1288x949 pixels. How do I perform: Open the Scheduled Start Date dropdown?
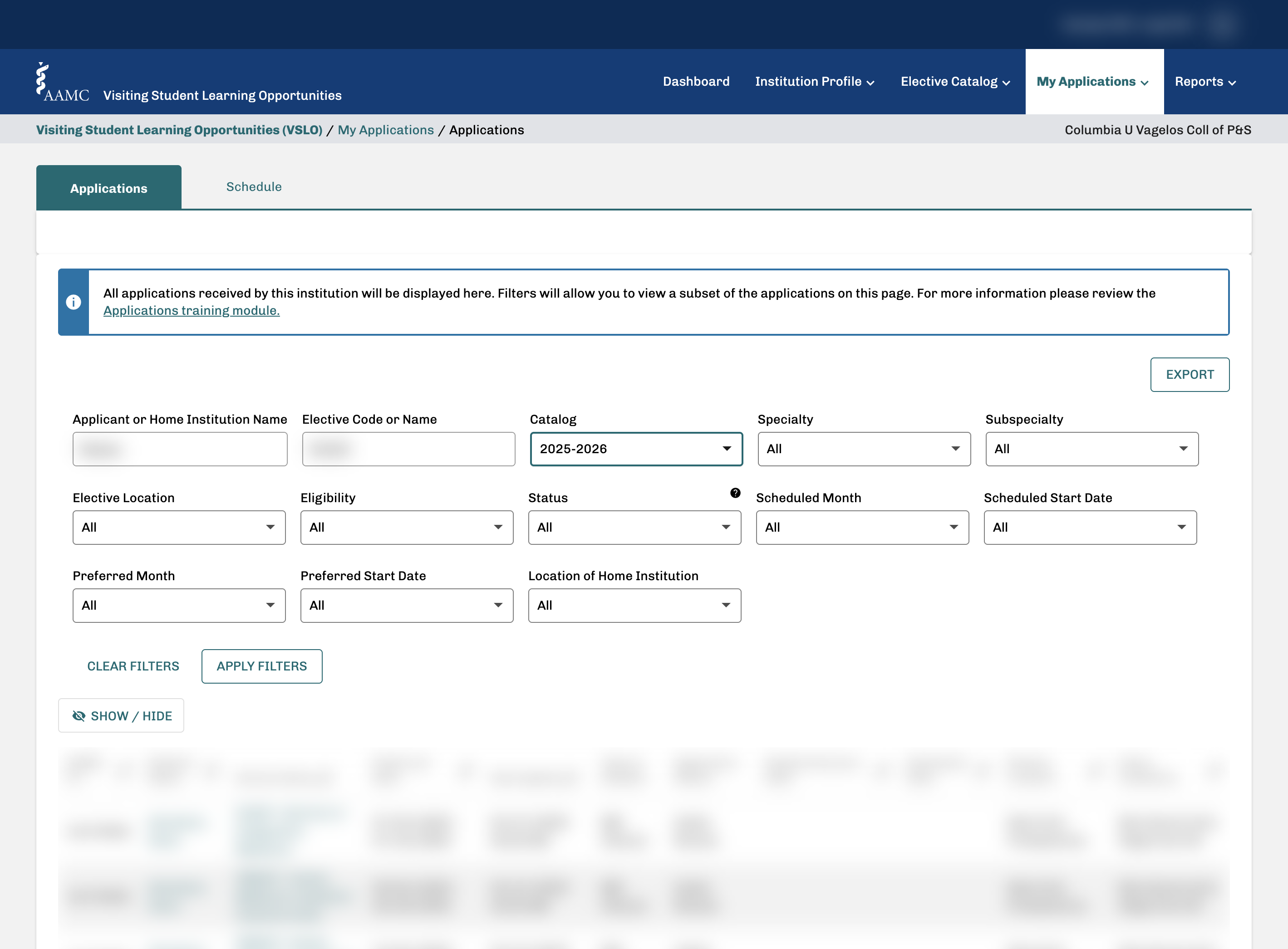[1090, 528]
